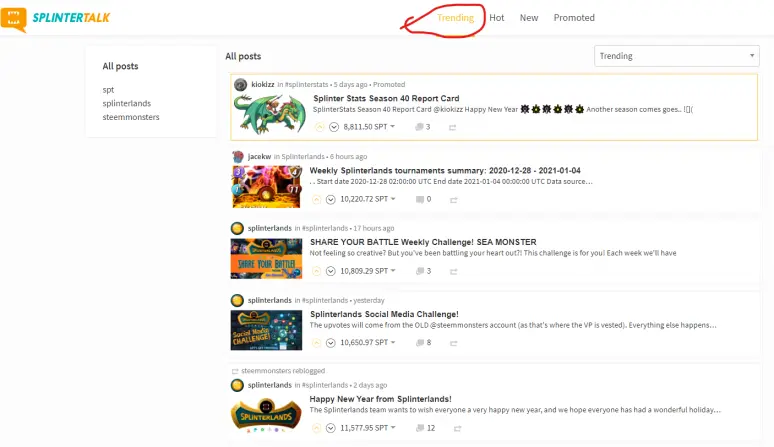Click the Social Media Challenge thumbnail
The width and height of the screenshot is (774, 447).
(267, 330)
